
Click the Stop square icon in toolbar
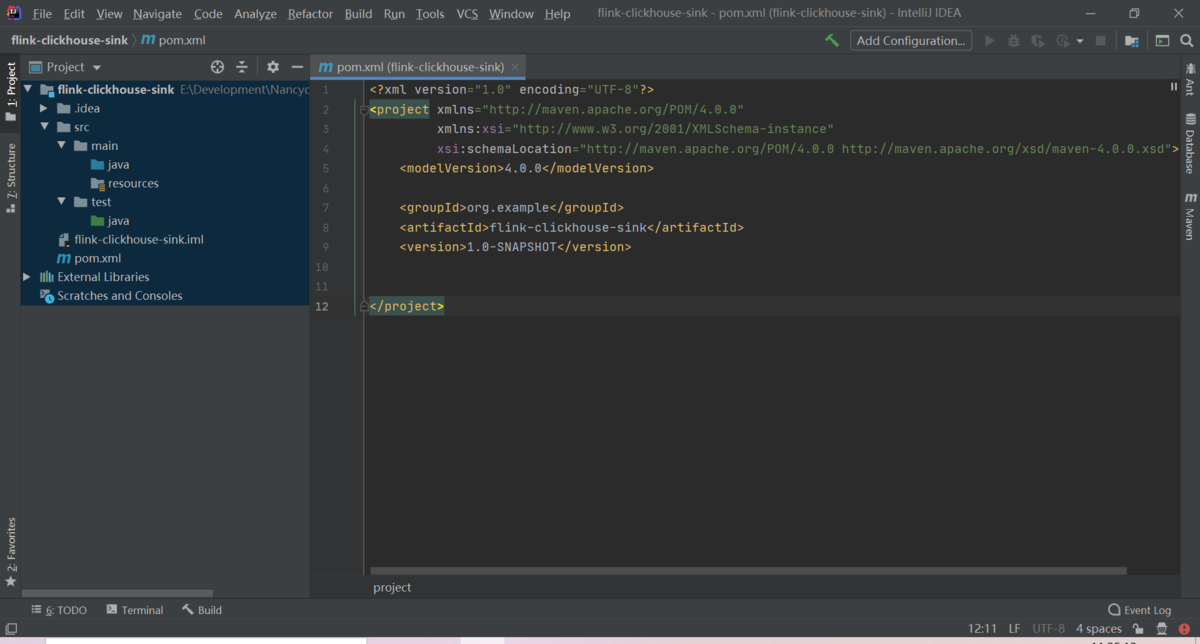1101,41
